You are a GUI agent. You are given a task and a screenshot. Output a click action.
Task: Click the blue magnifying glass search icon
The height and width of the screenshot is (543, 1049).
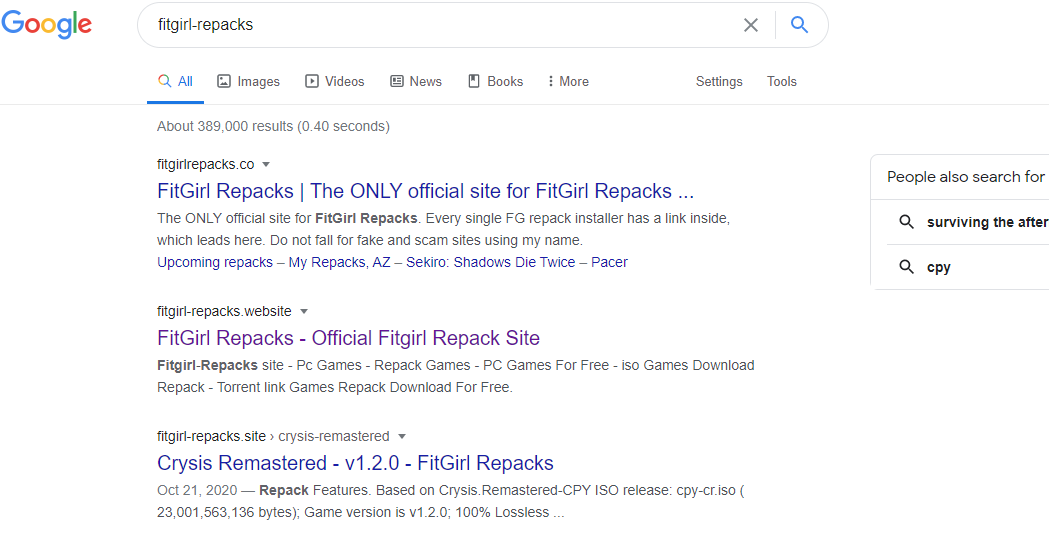(799, 25)
